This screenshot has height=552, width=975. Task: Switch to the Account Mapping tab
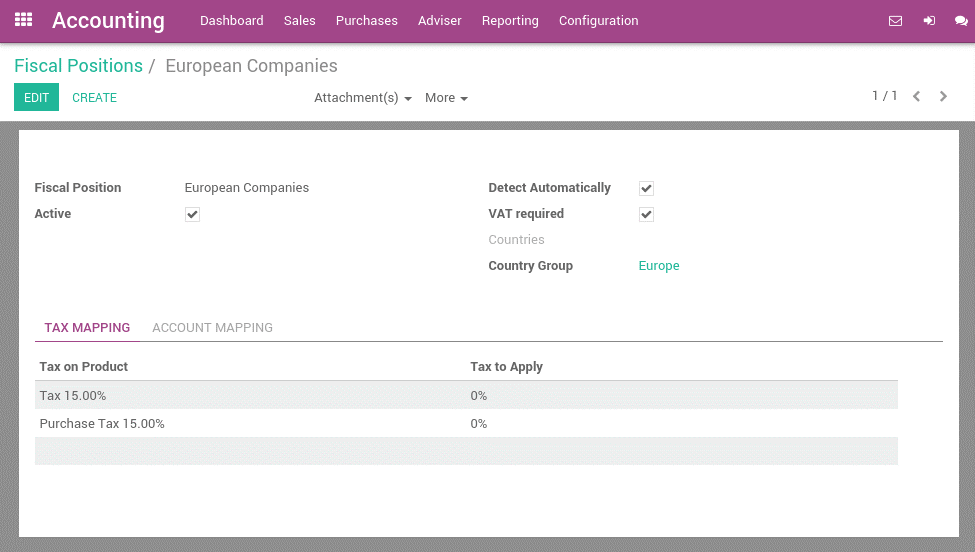(212, 327)
